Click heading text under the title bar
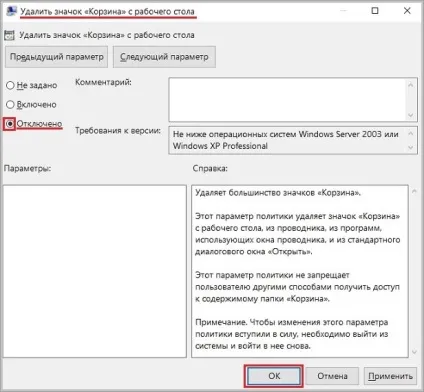The image size is (424, 392). [107, 35]
